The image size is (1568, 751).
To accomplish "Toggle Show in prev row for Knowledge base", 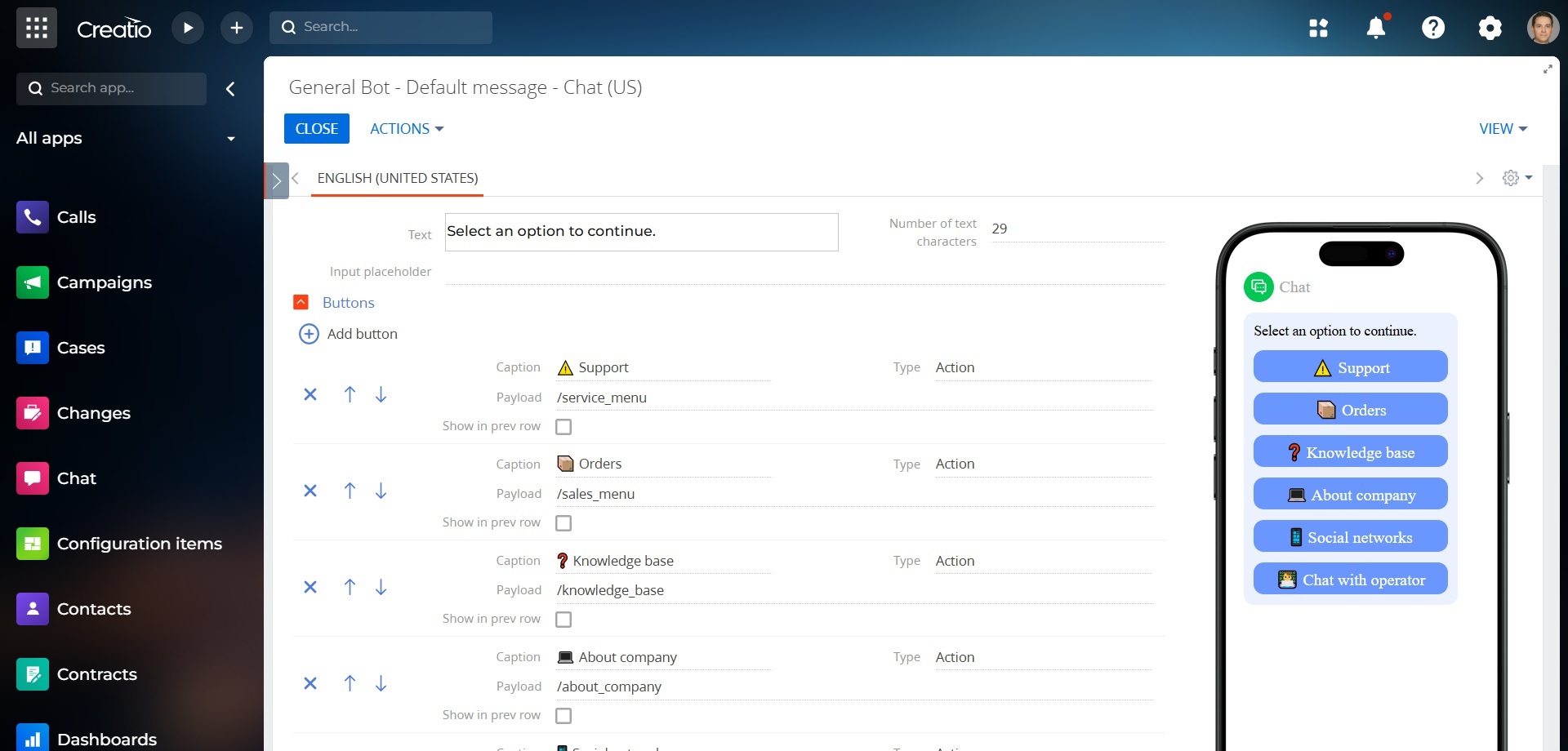I will click(x=563, y=620).
